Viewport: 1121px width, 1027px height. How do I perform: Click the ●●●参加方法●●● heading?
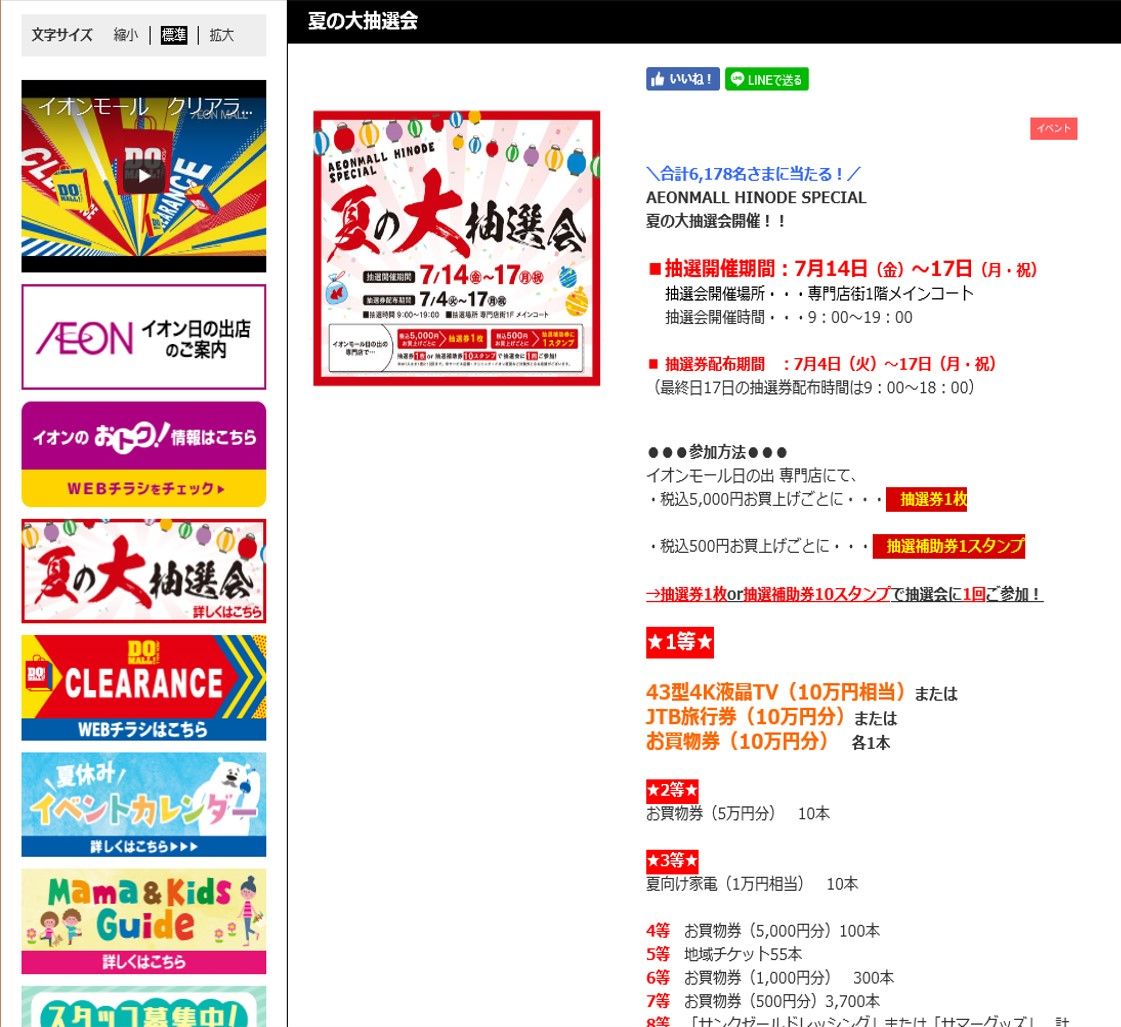[x=717, y=452]
